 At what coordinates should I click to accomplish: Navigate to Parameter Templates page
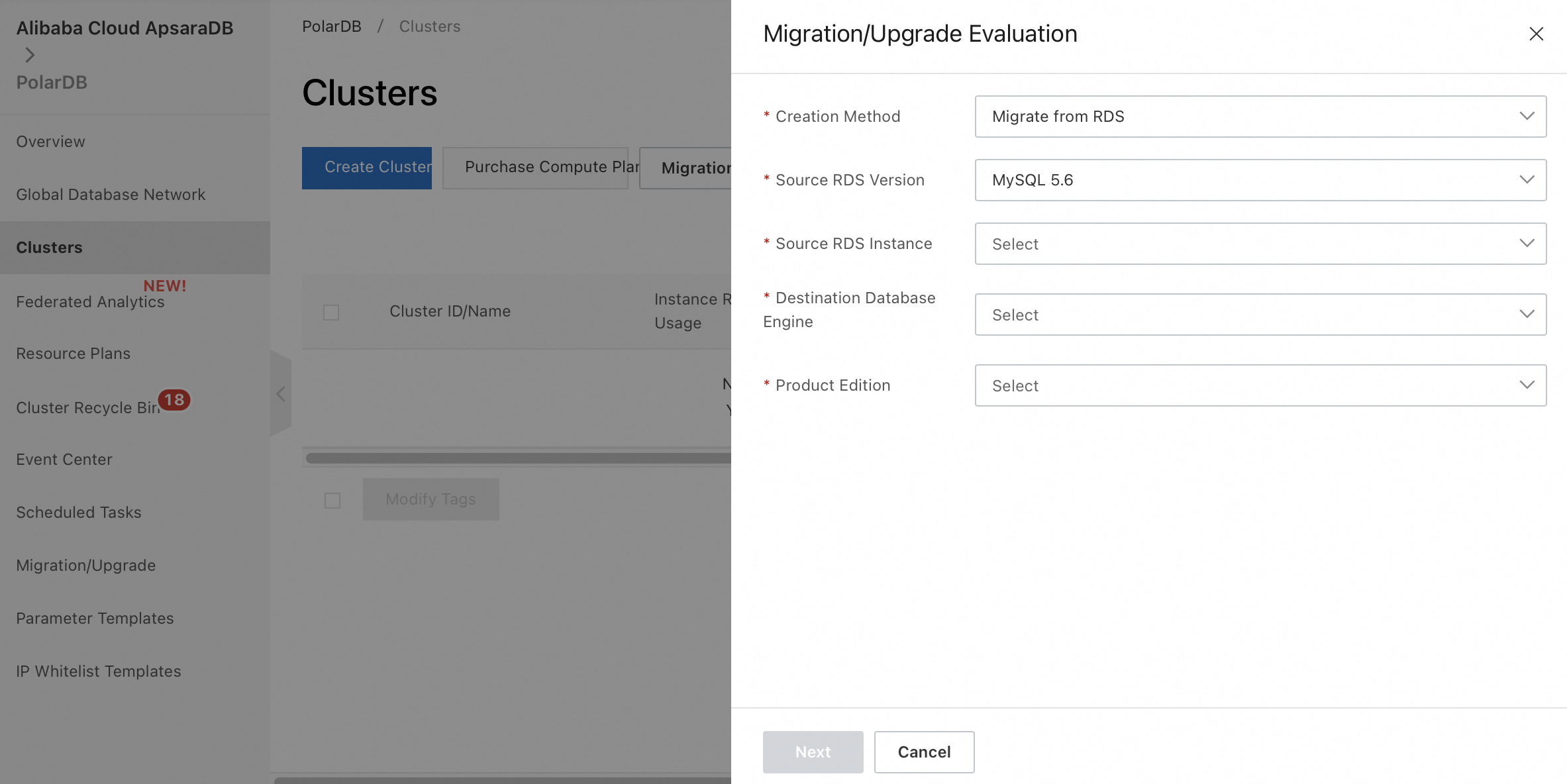95,618
